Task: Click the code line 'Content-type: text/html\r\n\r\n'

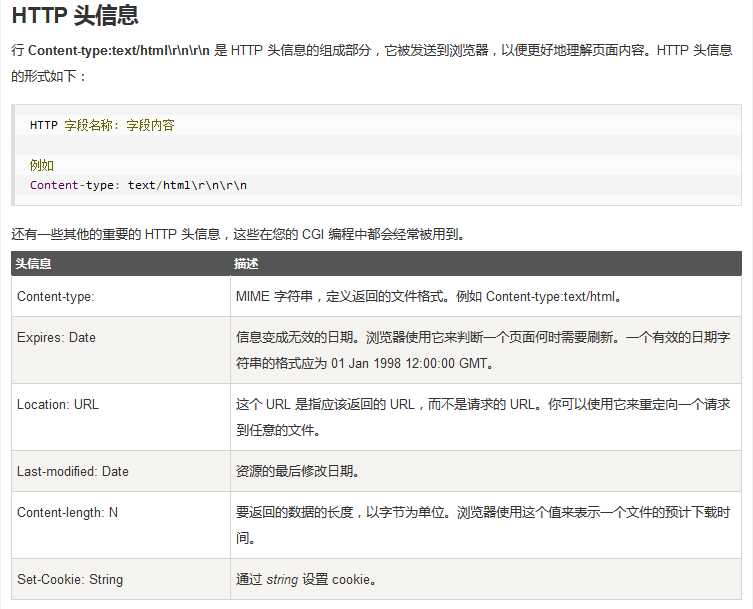Action: 138,185
